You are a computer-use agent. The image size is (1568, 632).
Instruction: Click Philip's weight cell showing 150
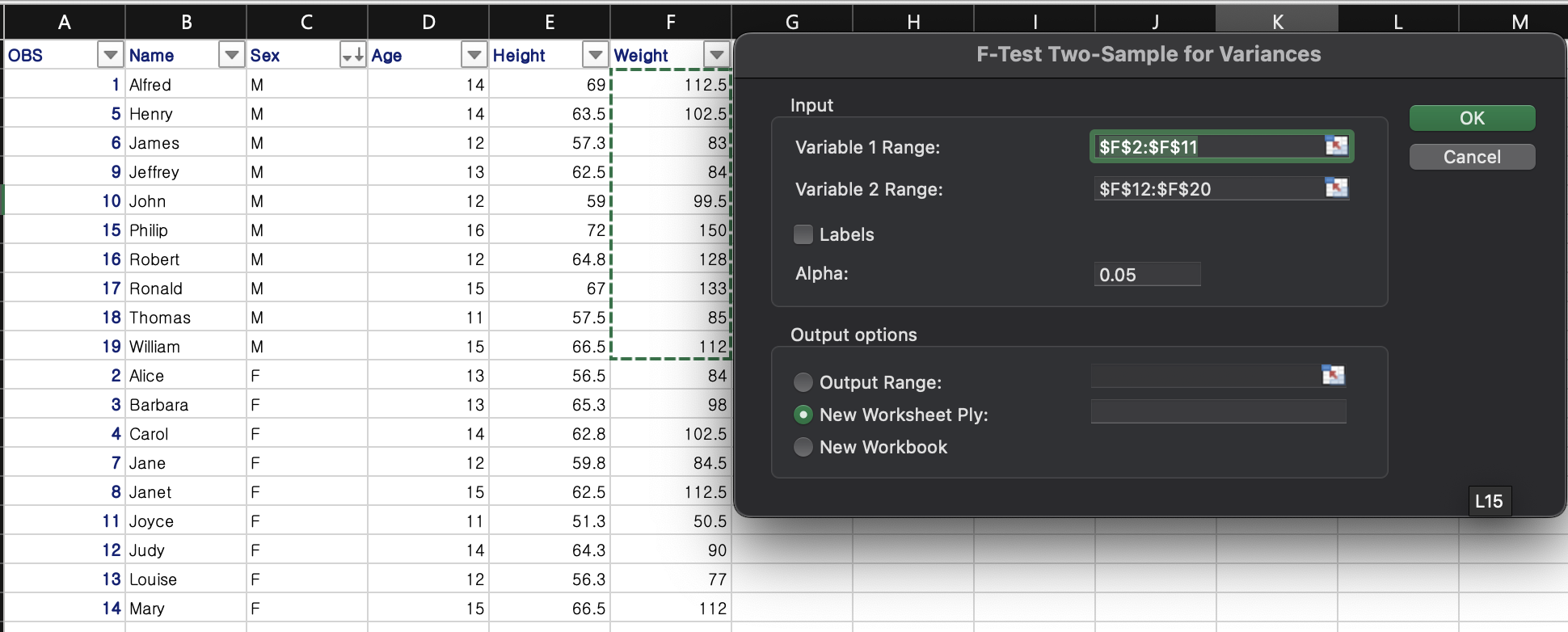point(671,230)
